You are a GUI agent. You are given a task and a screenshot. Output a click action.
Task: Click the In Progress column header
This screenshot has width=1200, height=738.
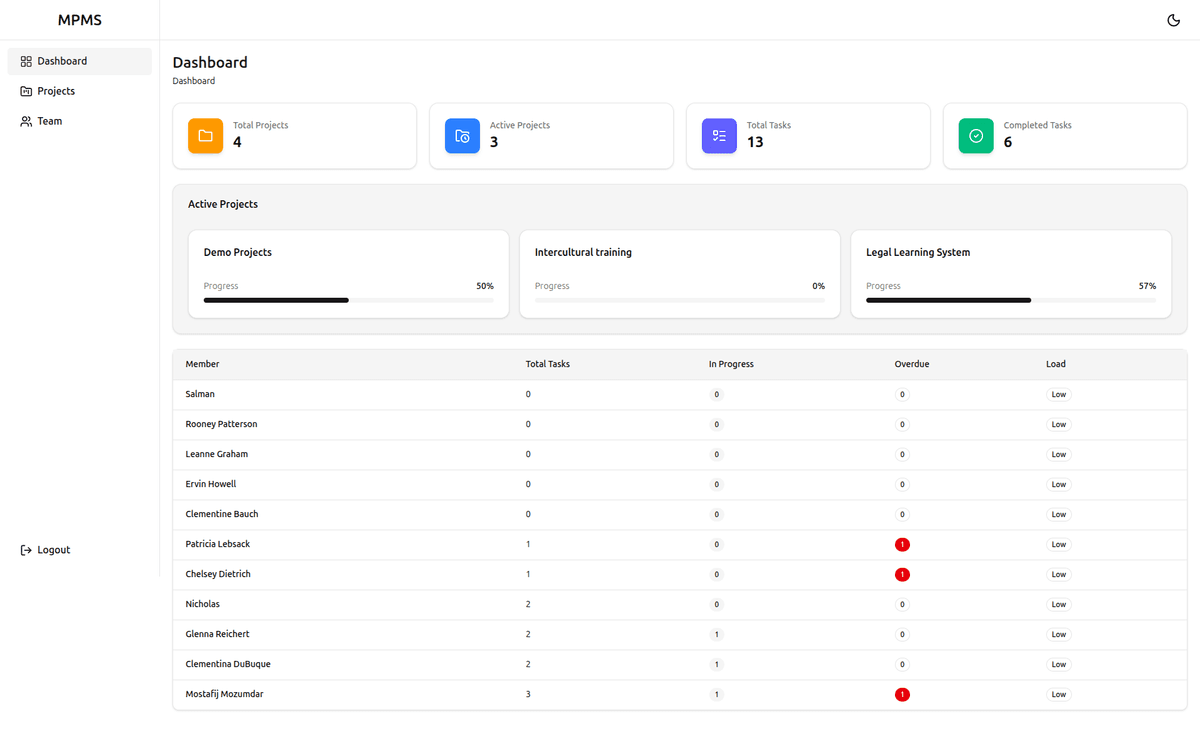coord(731,364)
